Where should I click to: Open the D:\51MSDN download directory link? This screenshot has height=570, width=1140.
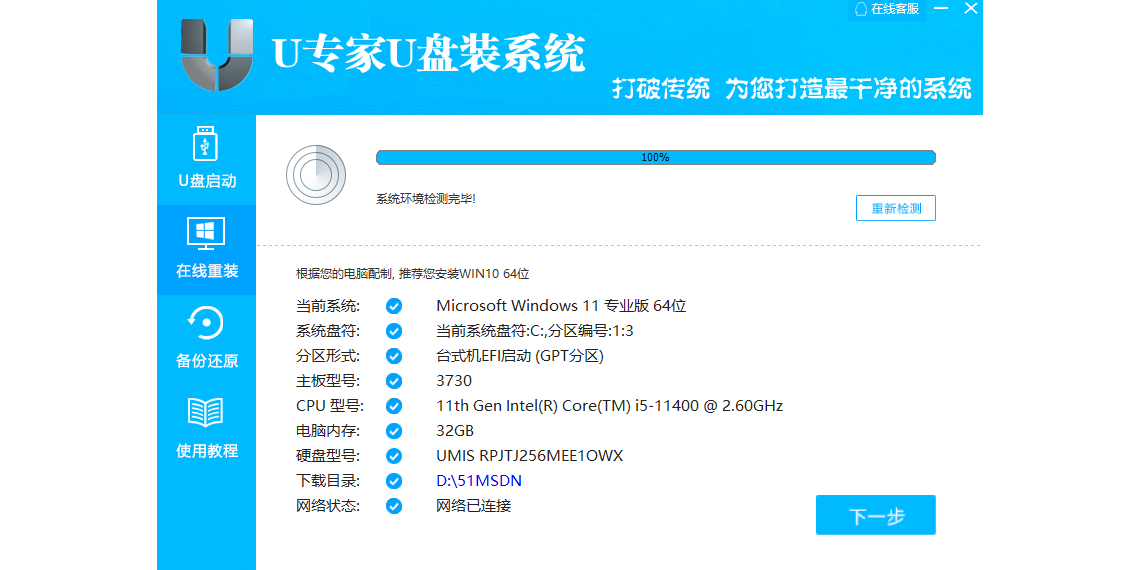(x=478, y=481)
